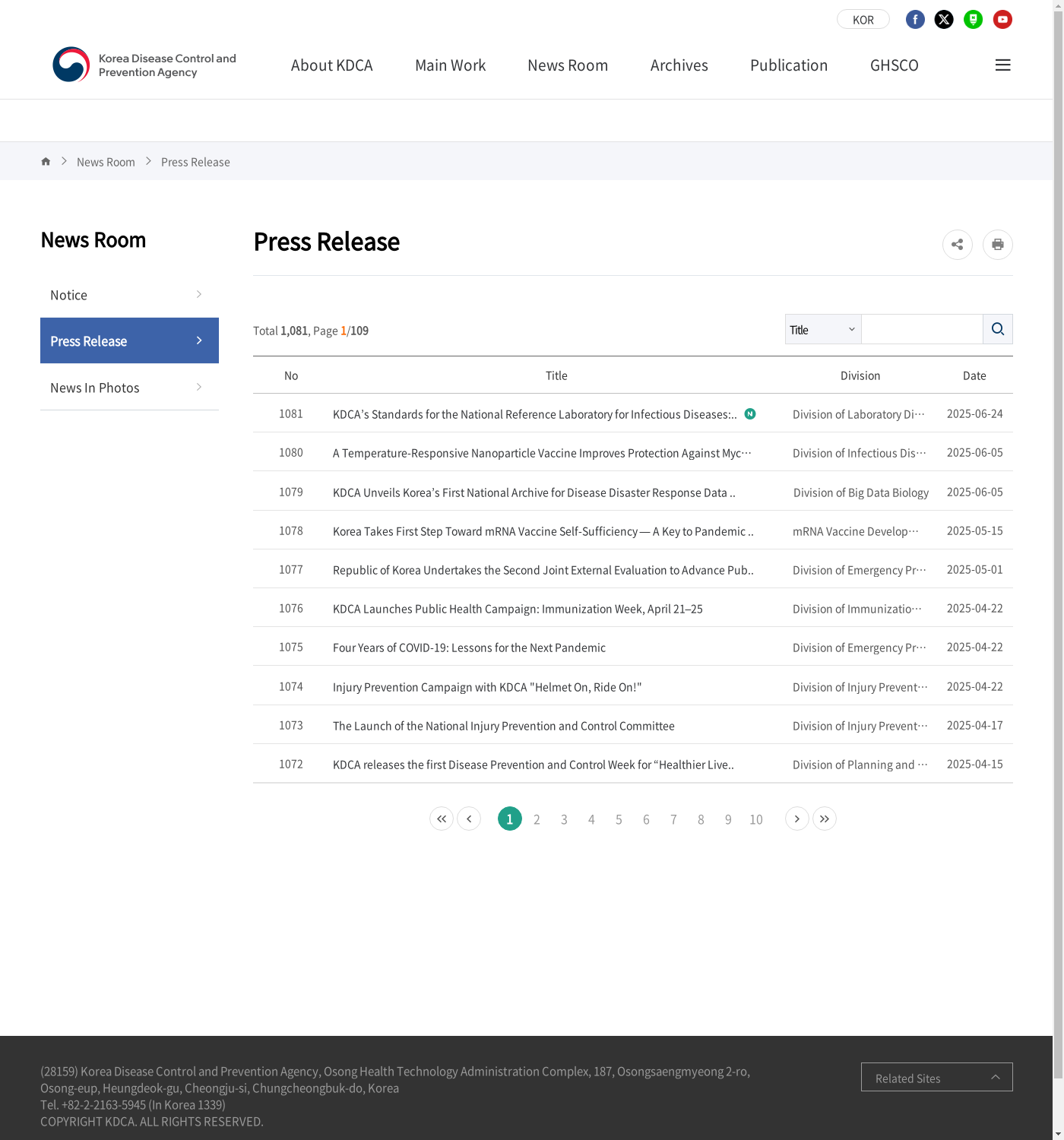Screen dimensions: 1064x1140
Task: Open the X (Twitter) social icon
Action: (944, 20)
